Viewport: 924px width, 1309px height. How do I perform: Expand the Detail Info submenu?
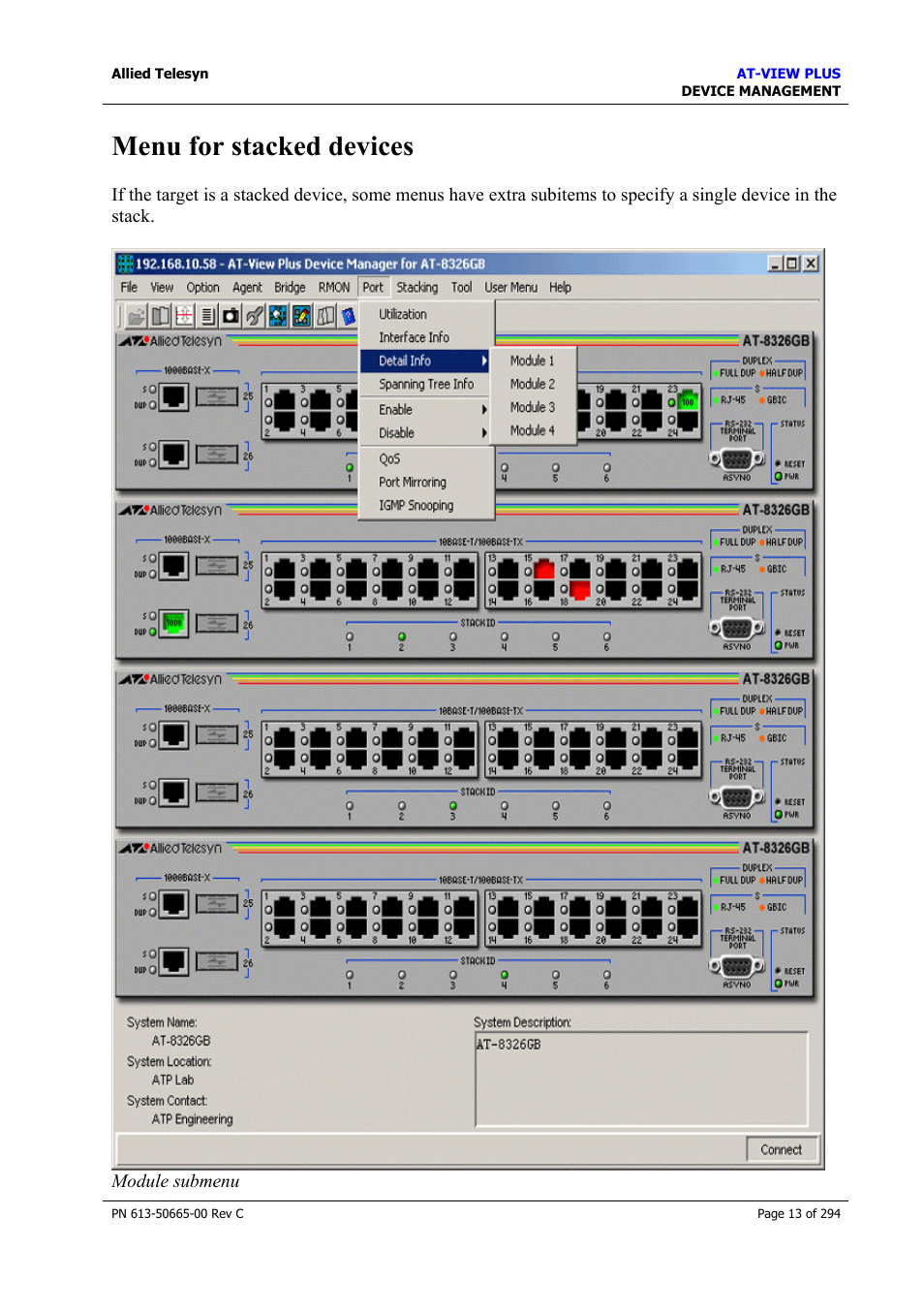(426, 360)
